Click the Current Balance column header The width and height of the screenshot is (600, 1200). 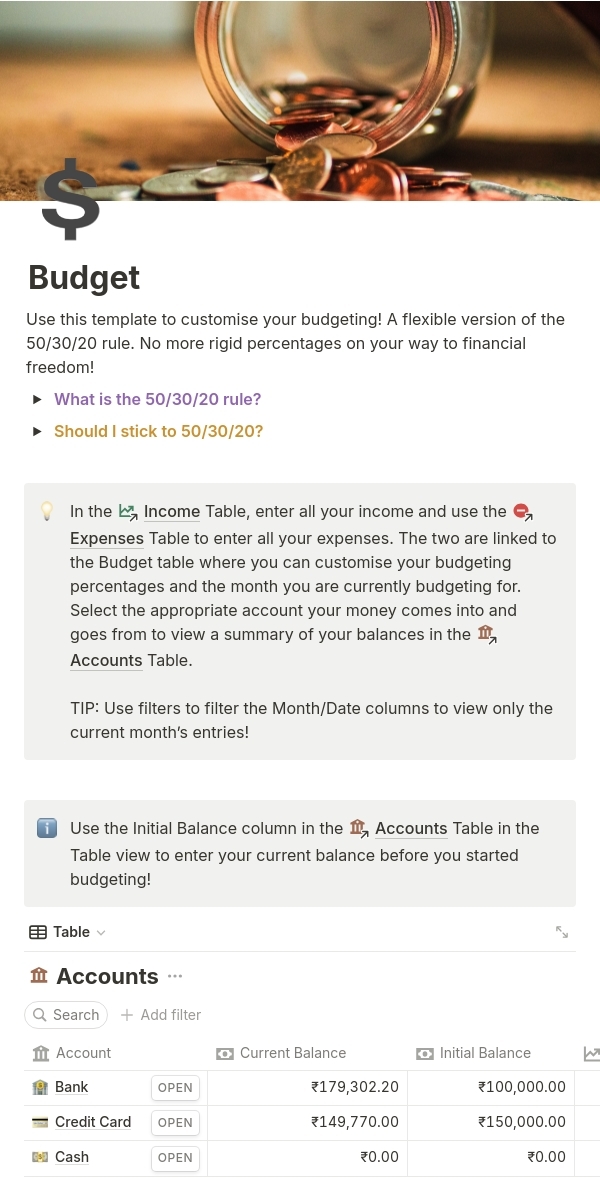(x=292, y=1053)
